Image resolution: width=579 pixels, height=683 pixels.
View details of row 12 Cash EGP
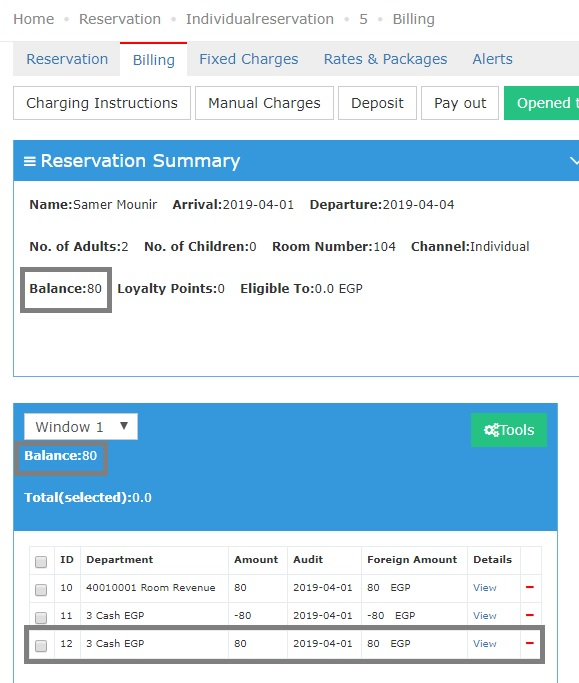click(x=484, y=643)
